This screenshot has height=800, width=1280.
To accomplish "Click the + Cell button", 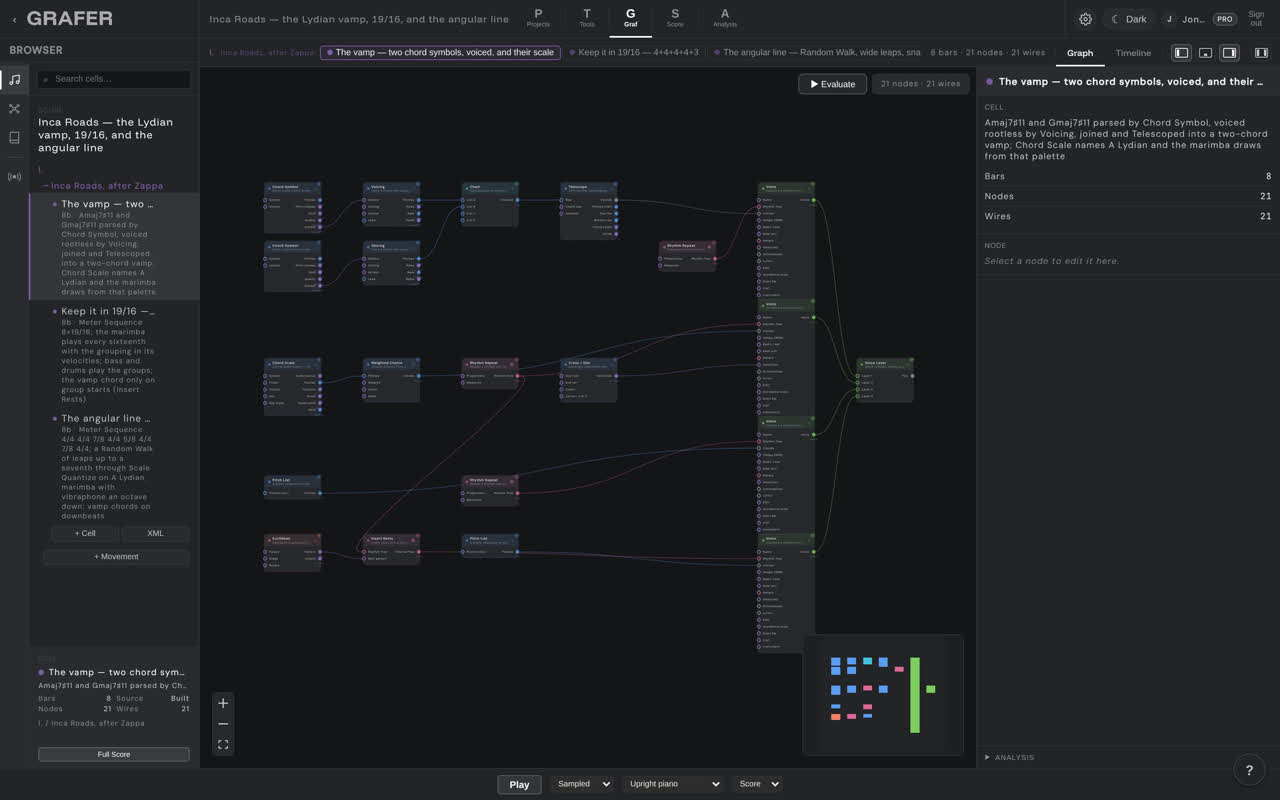I will 85,533.
